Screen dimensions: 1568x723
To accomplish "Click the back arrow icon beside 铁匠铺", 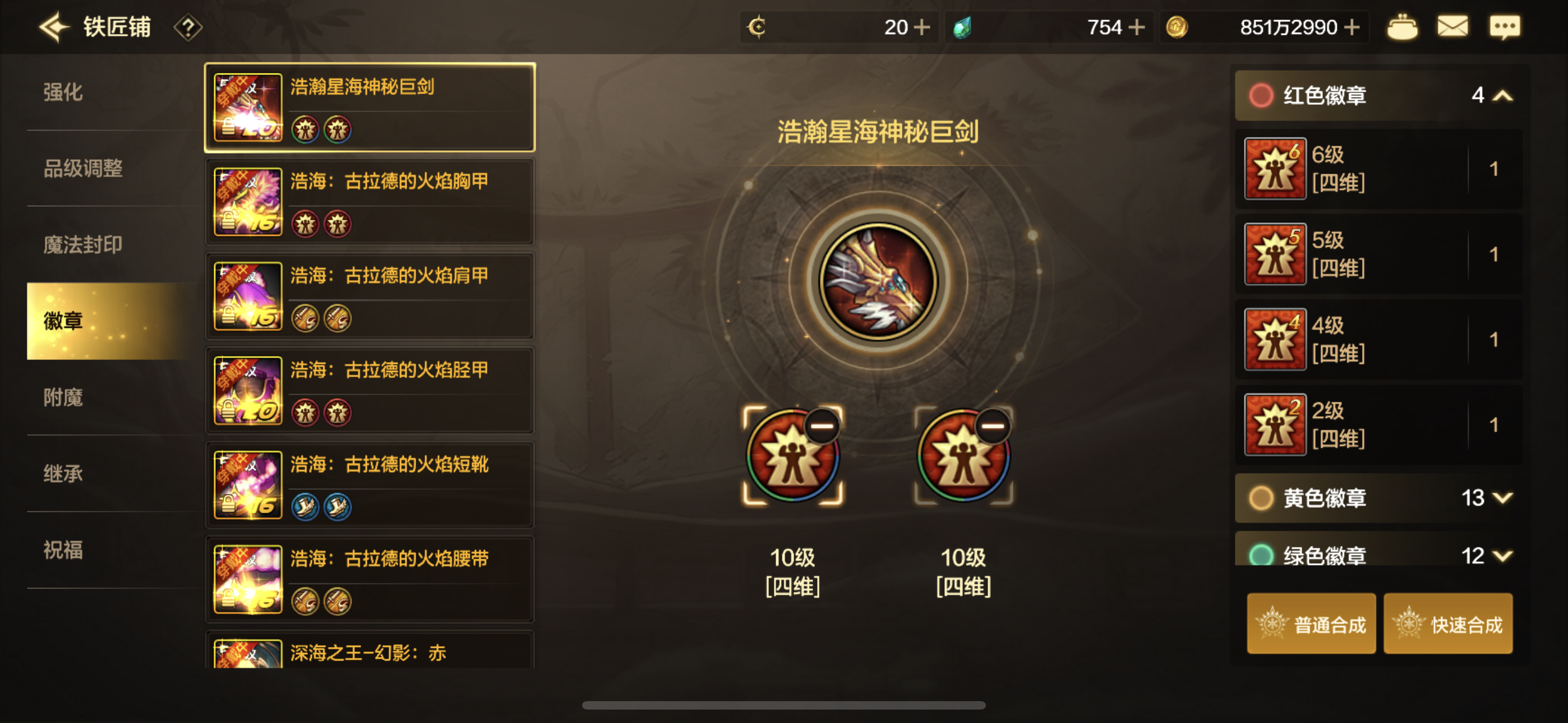I will click(54, 27).
